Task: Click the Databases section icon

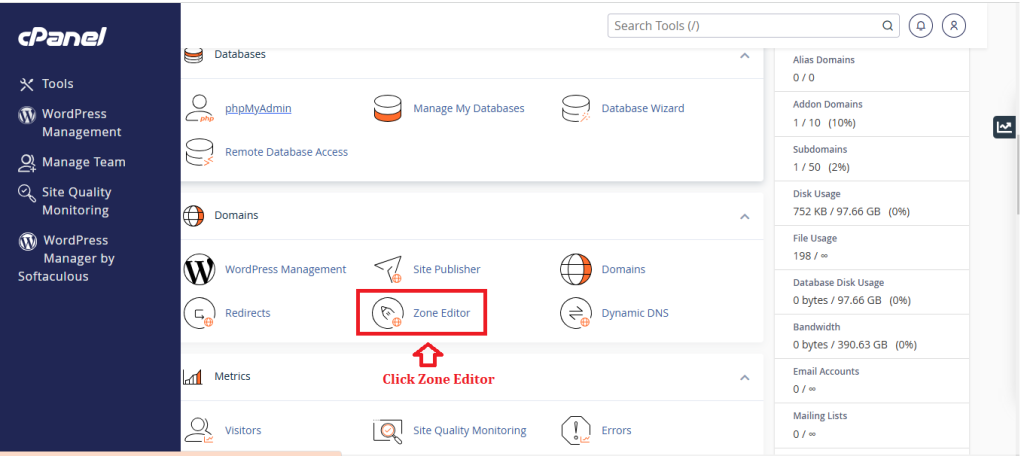Action: point(193,55)
